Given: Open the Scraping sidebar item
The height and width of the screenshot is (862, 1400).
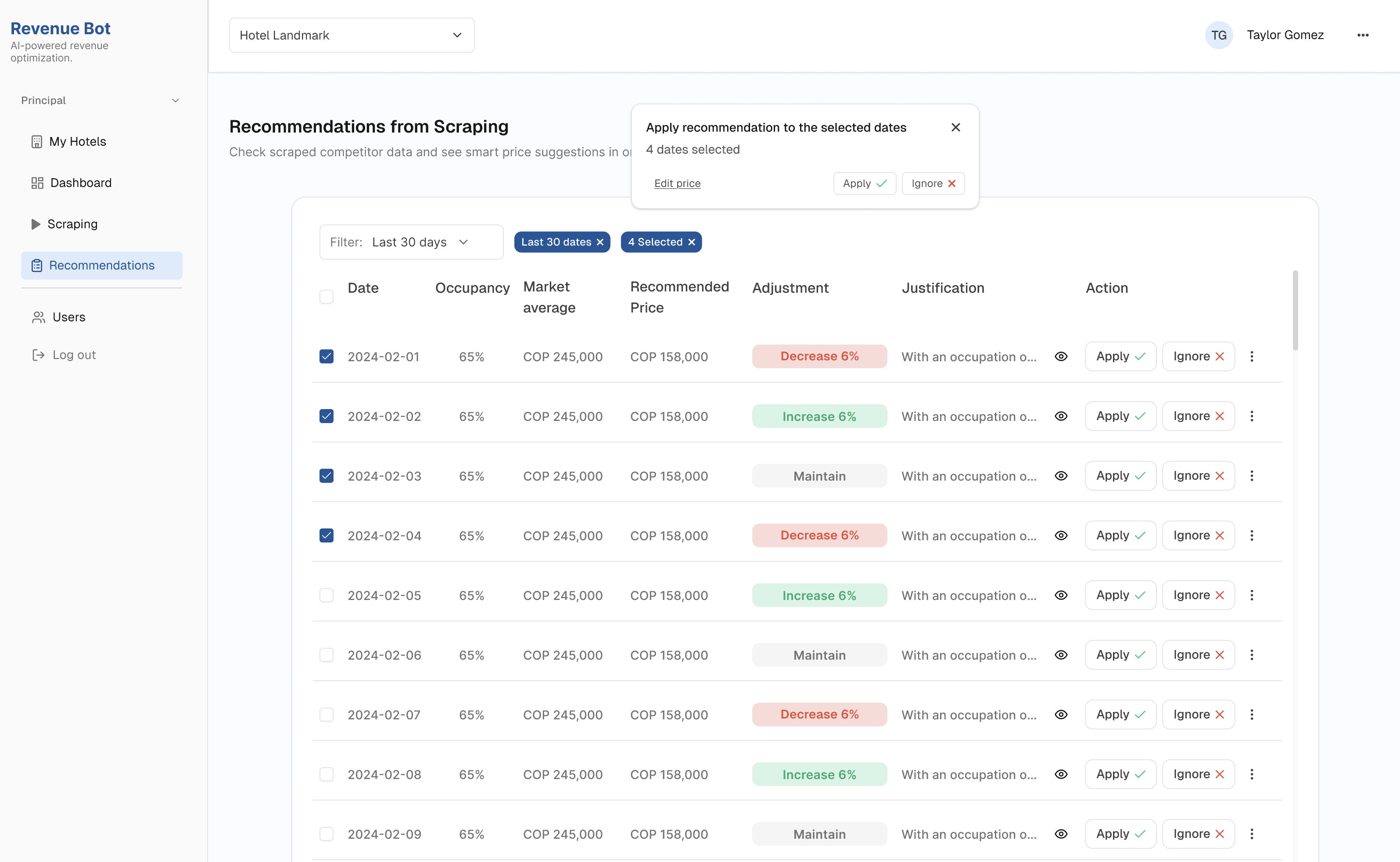Looking at the screenshot, I should (72, 224).
